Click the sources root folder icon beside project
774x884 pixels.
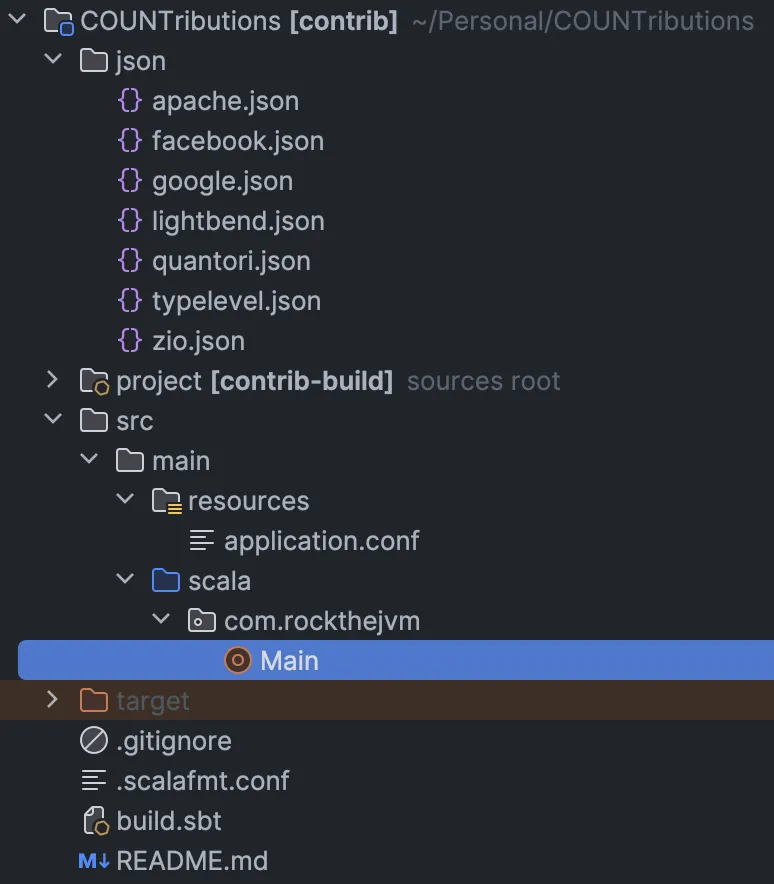tap(92, 381)
